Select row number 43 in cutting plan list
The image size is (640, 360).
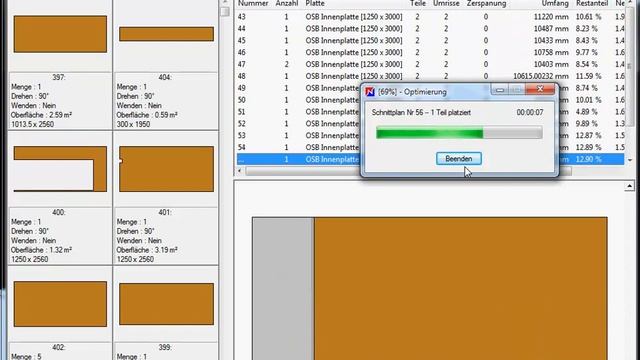click(430, 17)
